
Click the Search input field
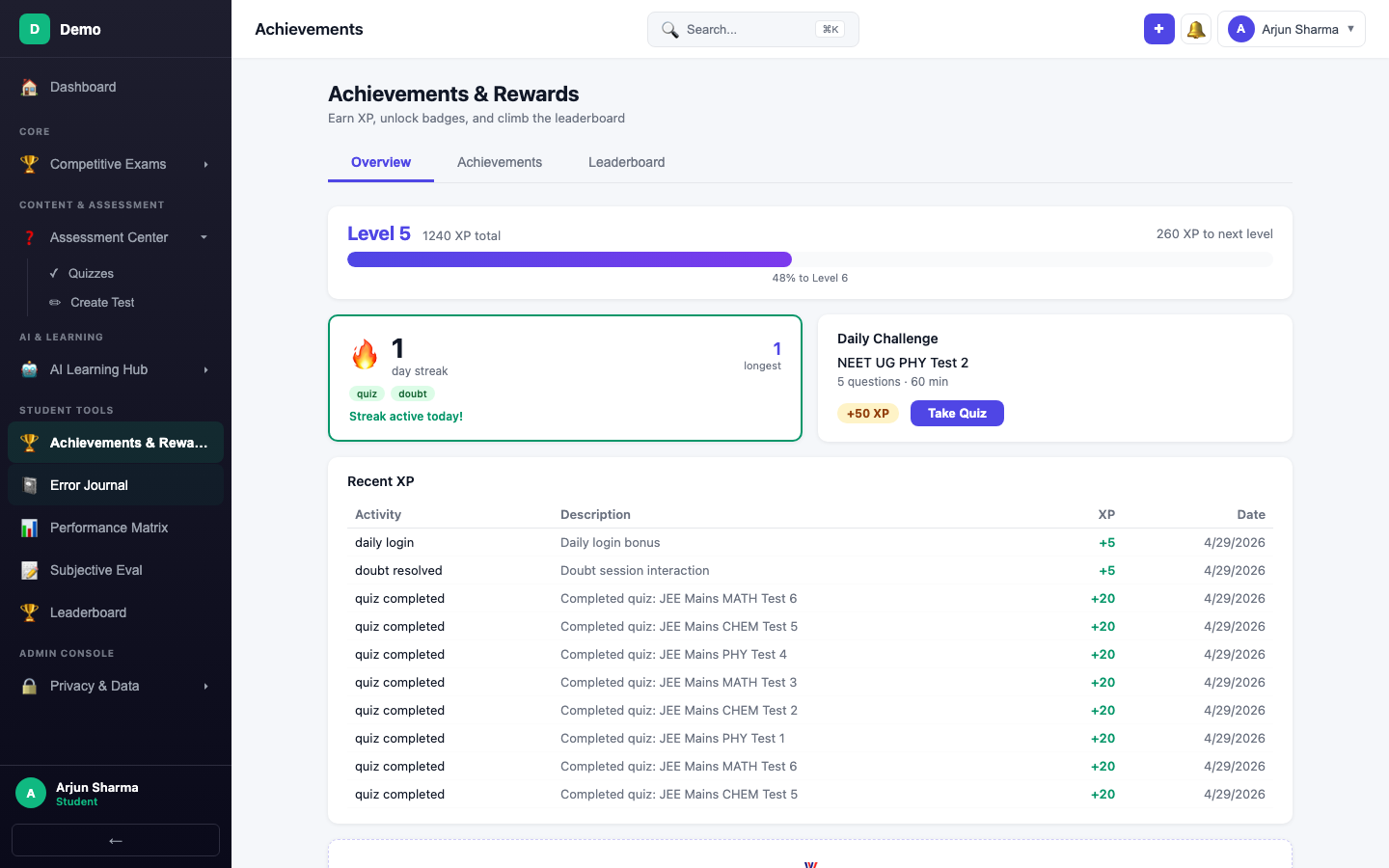(x=753, y=30)
